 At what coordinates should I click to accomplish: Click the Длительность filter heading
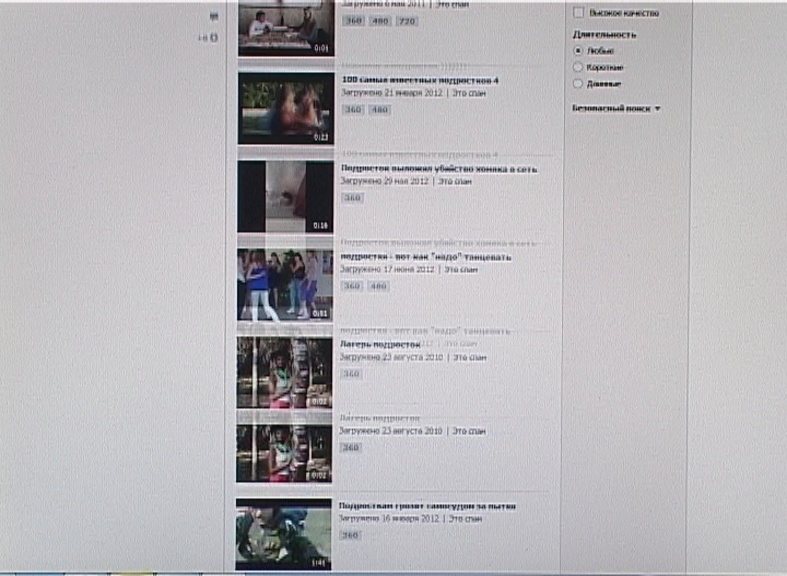(604, 35)
